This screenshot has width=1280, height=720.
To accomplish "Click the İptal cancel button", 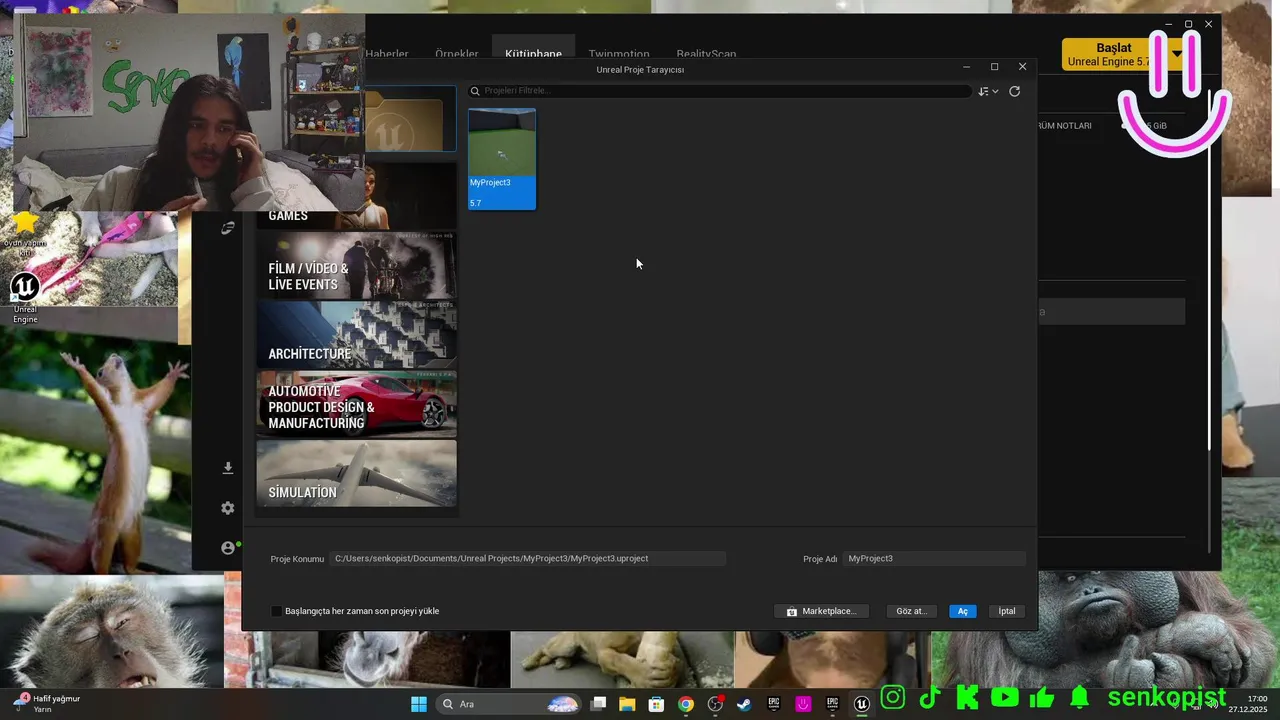I will click(x=1007, y=611).
